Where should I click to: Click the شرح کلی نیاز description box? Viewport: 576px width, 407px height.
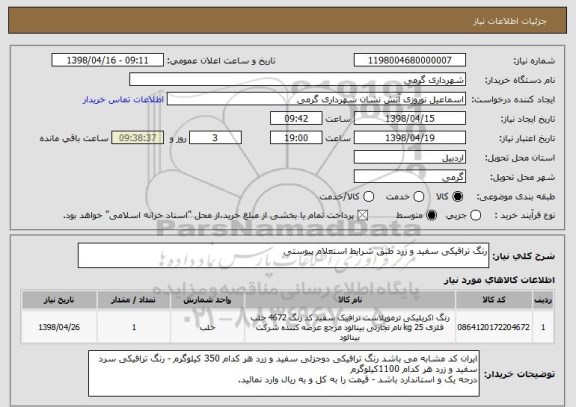click(283, 255)
